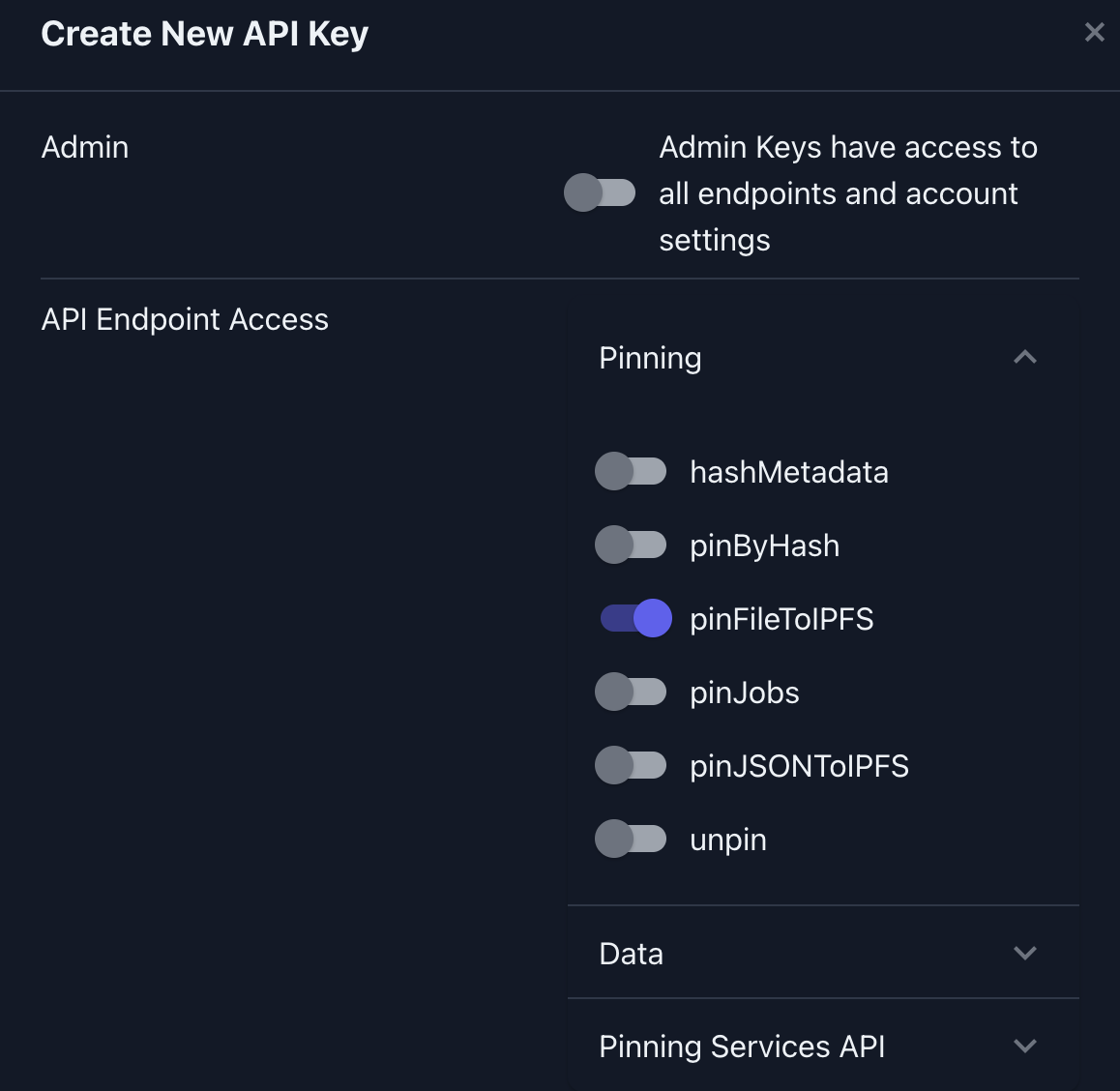Select the Admin row label

click(x=84, y=147)
